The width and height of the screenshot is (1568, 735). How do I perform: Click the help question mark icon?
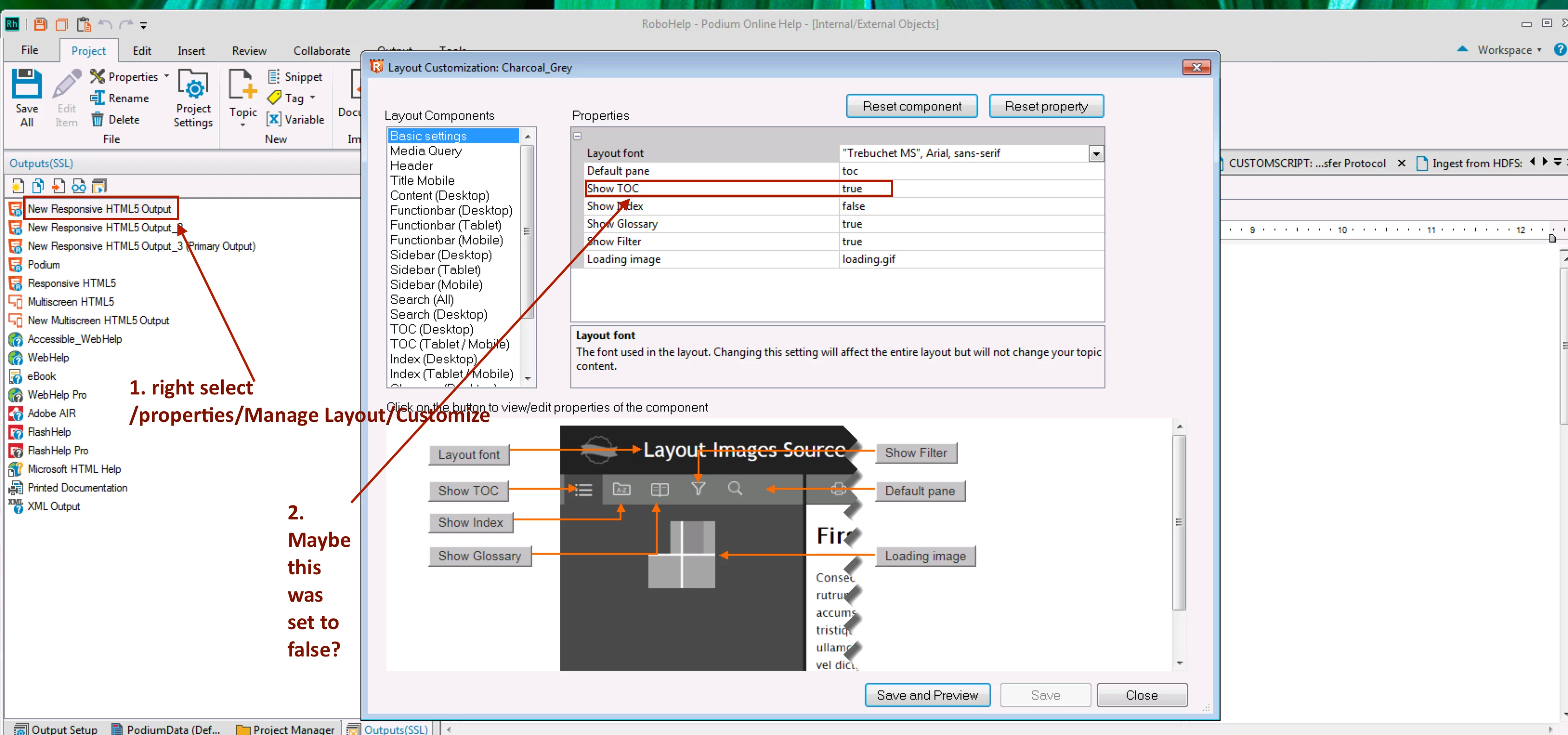click(1560, 49)
